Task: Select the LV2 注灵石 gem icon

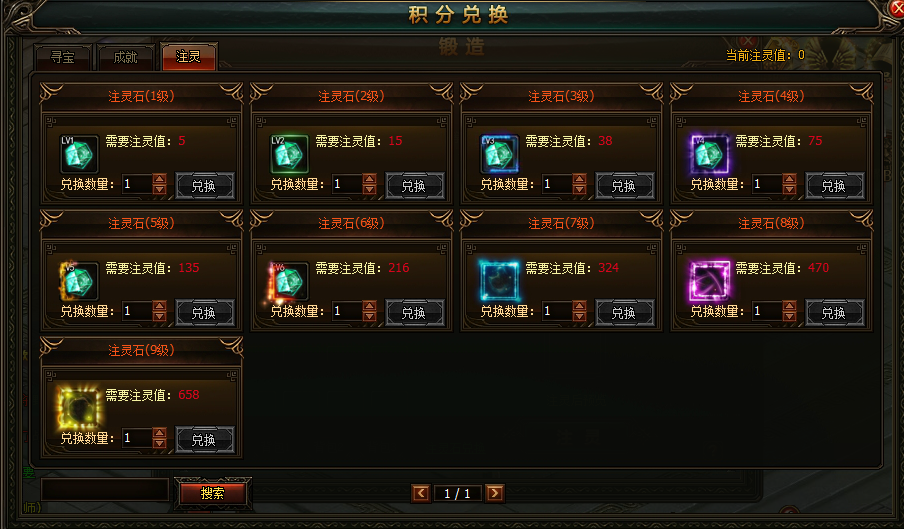Action: [x=289, y=154]
